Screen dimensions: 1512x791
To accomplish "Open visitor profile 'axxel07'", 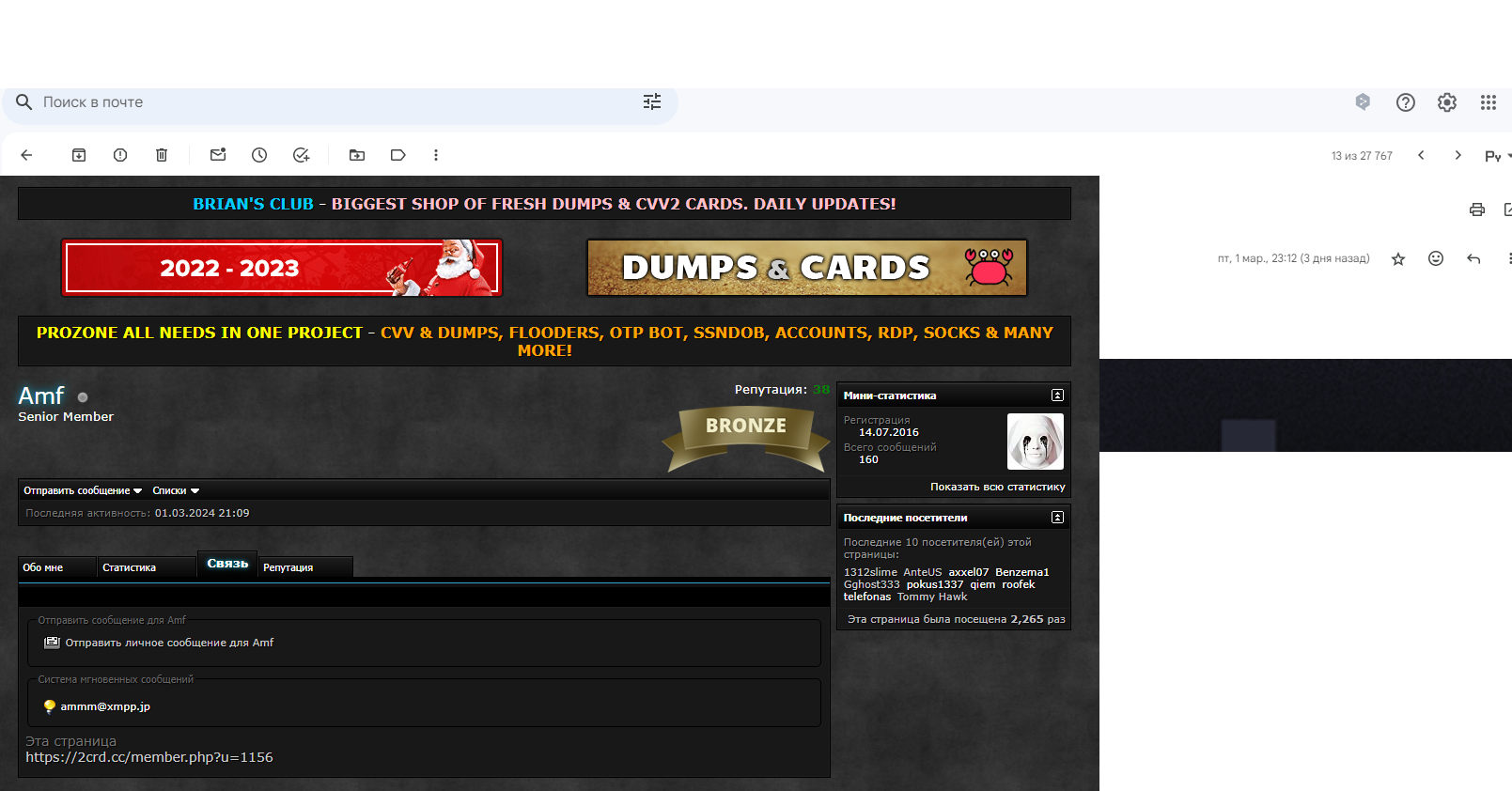I will click(968, 572).
